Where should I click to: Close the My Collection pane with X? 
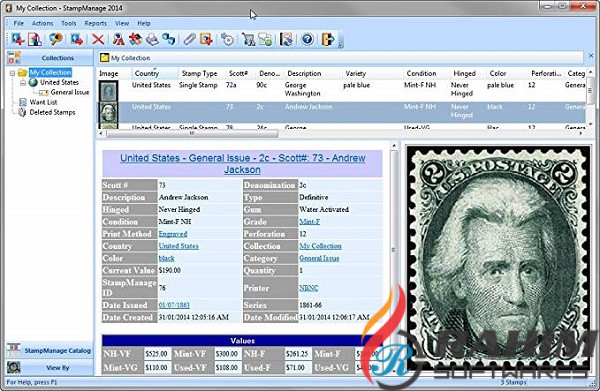point(591,56)
